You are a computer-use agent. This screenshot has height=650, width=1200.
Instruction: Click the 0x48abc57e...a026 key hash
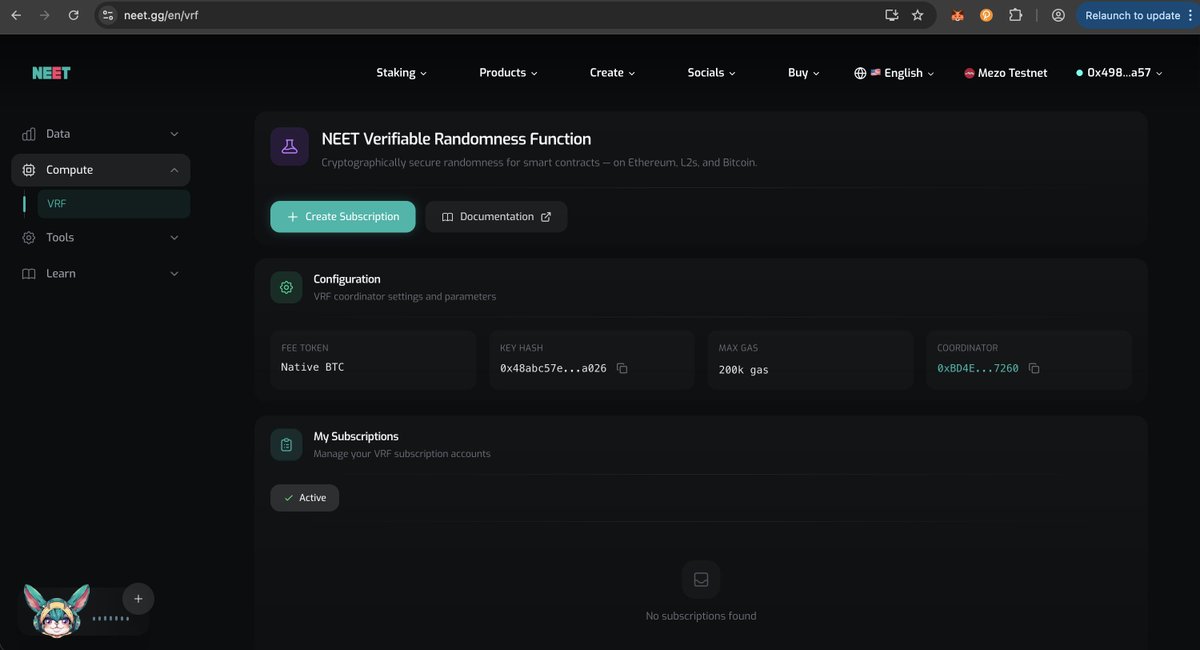(553, 368)
